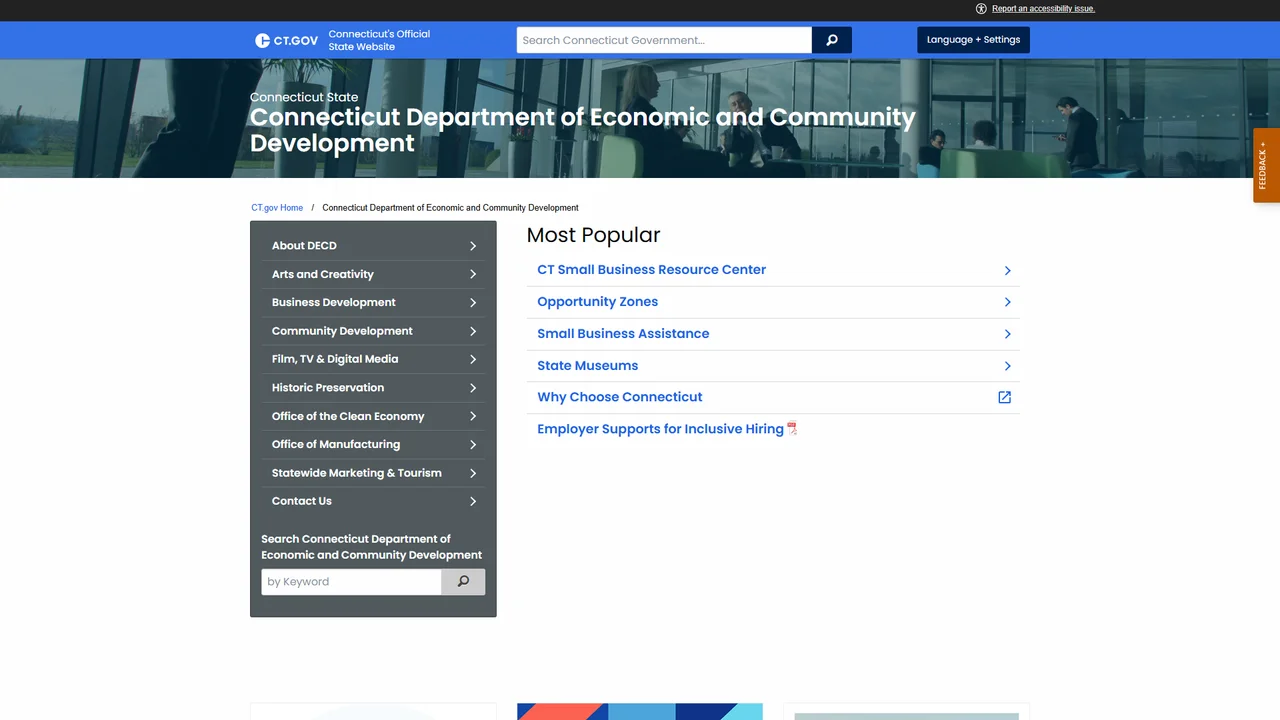Click the PDF icon next to Employer Supports
The image size is (1280, 720).
[x=792, y=429]
